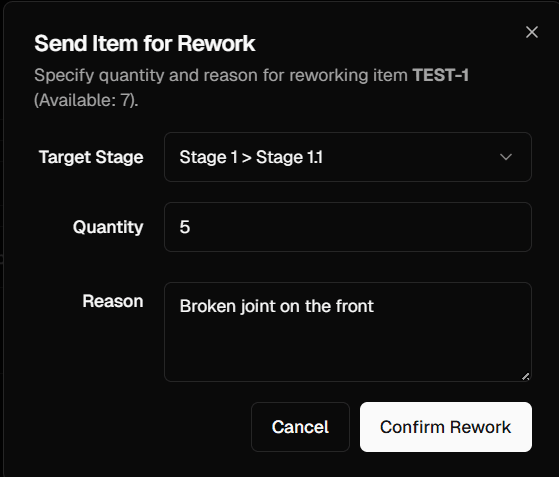
Task: Click the 'Target Stage' field label
Action: (91, 157)
